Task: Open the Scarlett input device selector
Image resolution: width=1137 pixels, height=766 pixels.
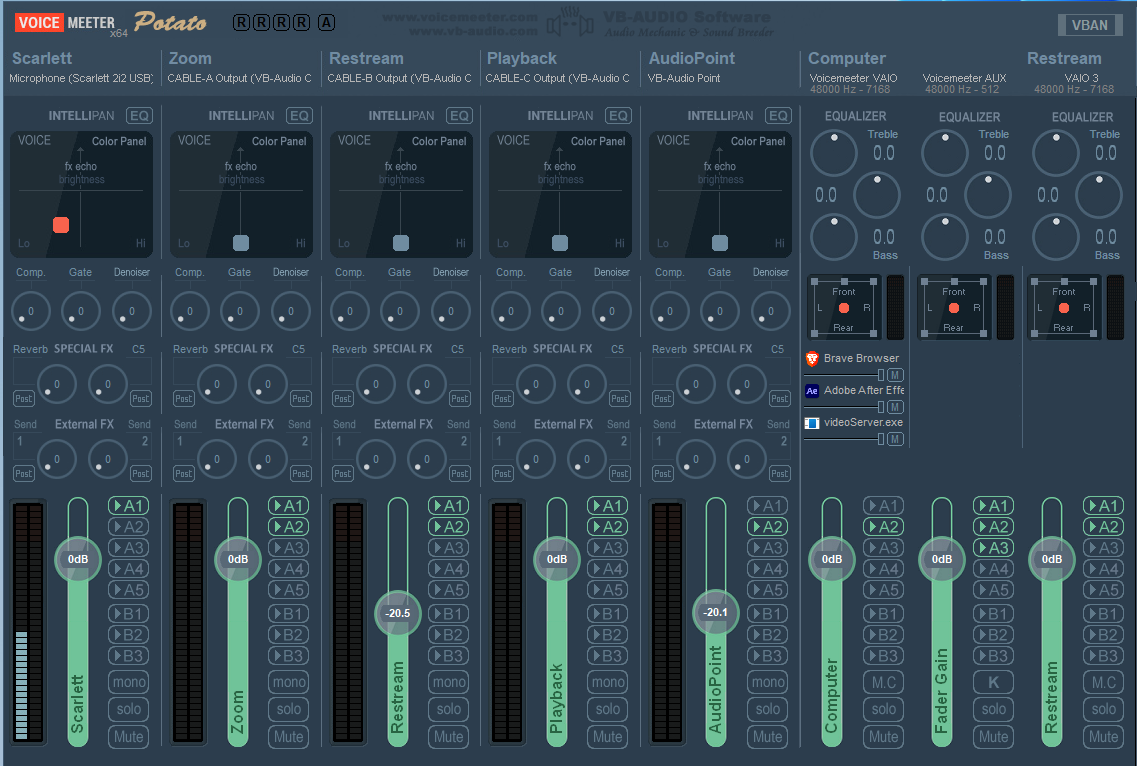Action: pyautogui.click(x=81, y=78)
